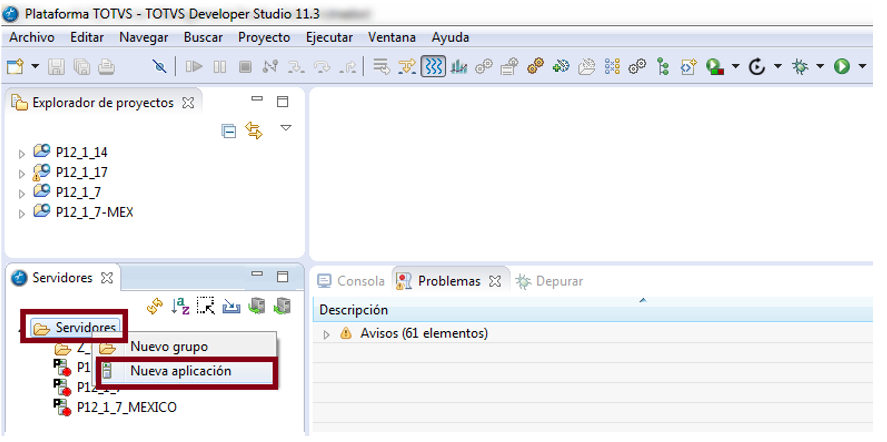Click the run with red square icon
887x442 pixels.
(716, 67)
